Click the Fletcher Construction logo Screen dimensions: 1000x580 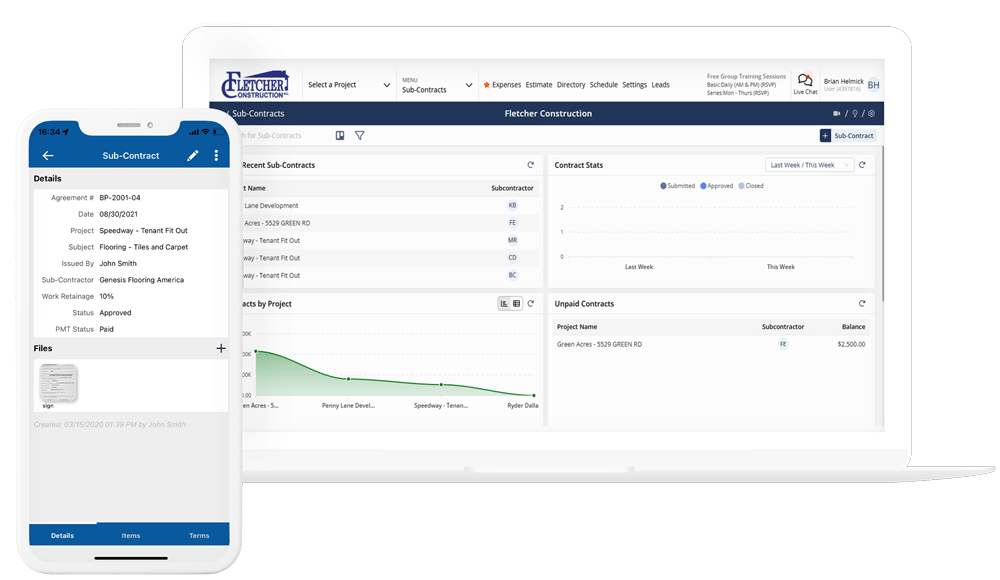[x=255, y=84]
